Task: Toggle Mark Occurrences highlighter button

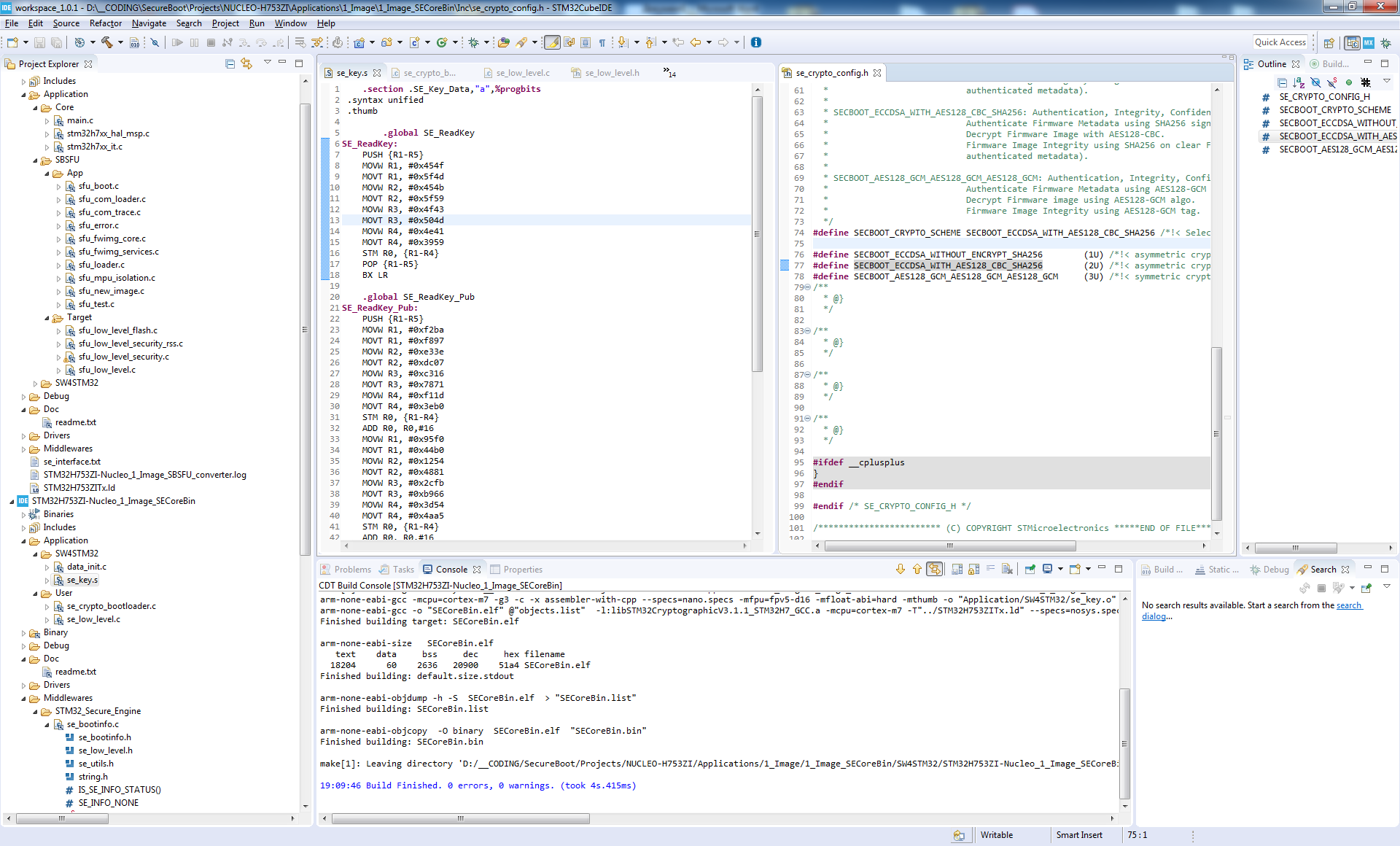Action: click(x=552, y=42)
